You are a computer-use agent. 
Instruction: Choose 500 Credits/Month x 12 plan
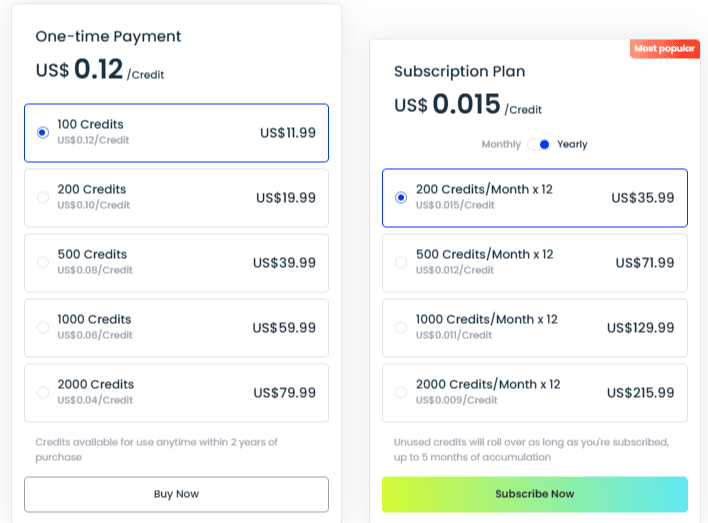pos(401,262)
